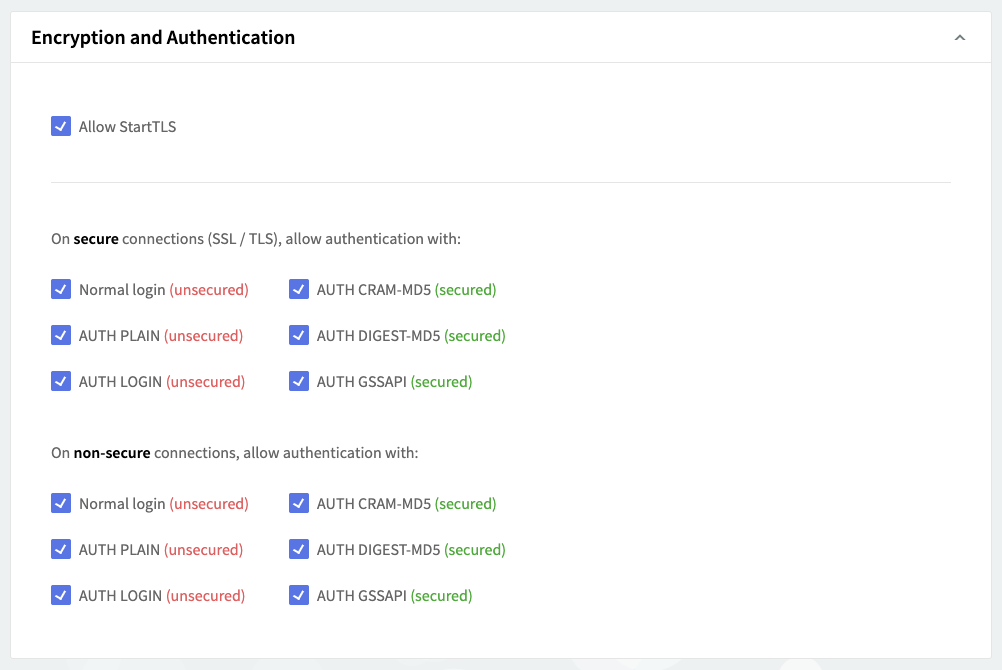Uncheck AUTH DIGEST-MD5 under non-secure connections
1002x670 pixels.
(299, 549)
